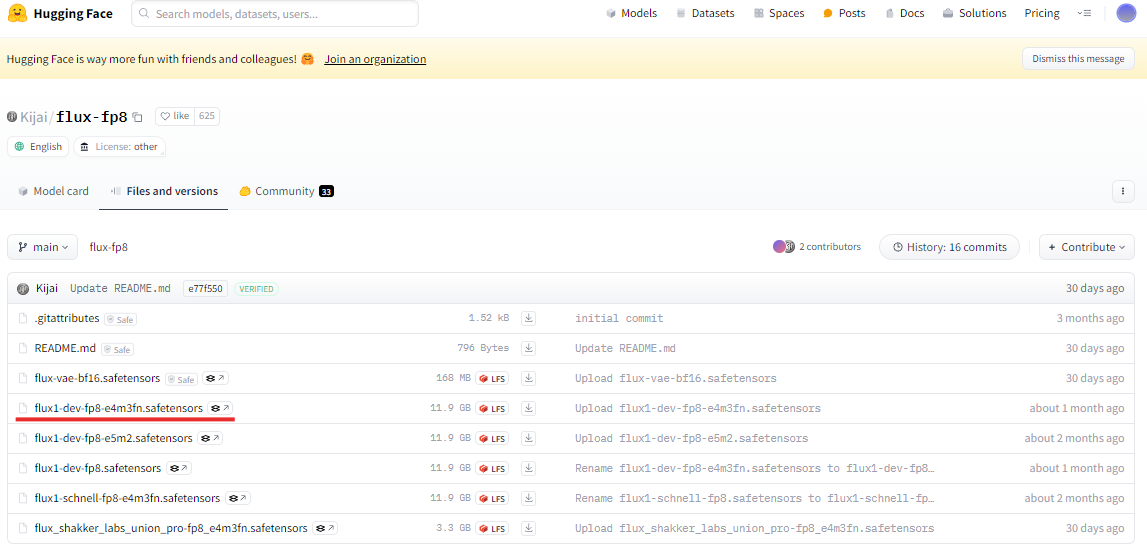1147x545 pixels.
Task: Click the 625 likes count
Action: point(206,116)
